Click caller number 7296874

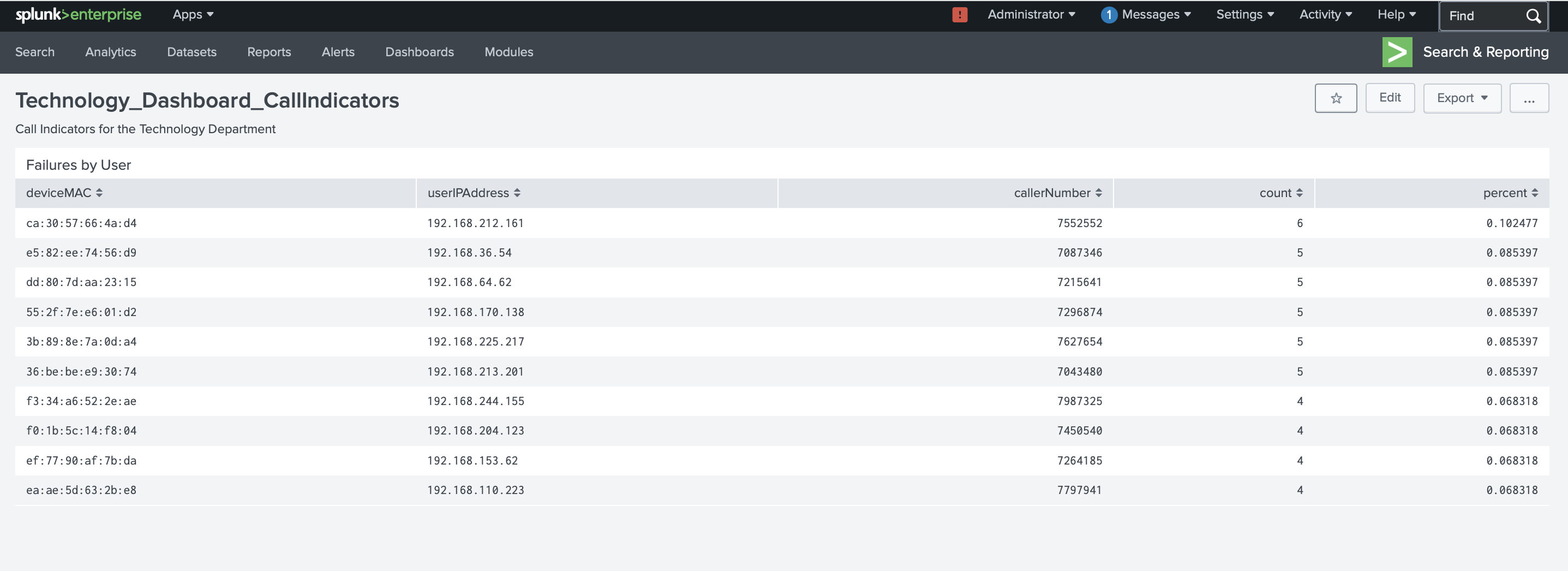coord(1079,312)
